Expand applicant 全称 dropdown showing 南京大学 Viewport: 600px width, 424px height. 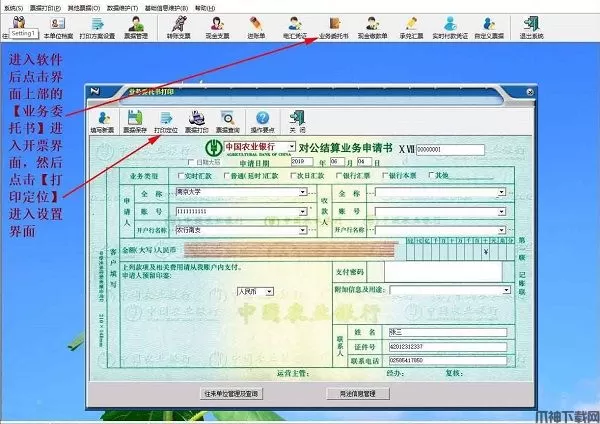click(x=303, y=192)
